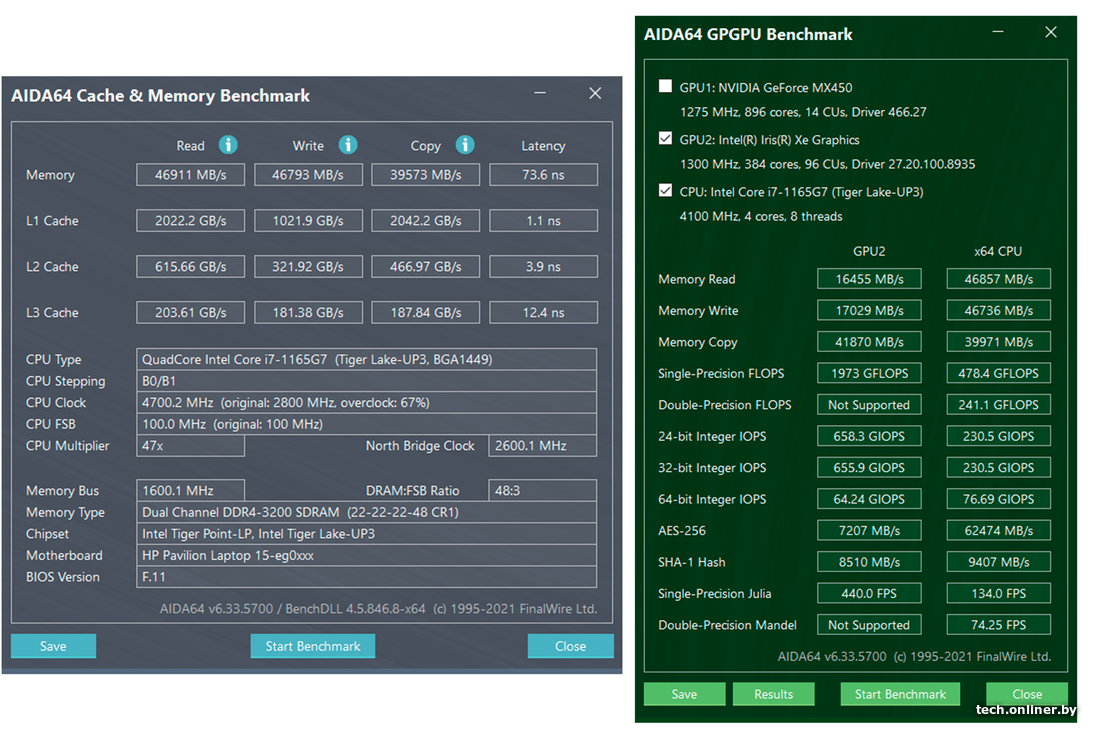Click the GPU2 Memory Read result box
Screen dimensions: 1100x733
pyautogui.click(x=868, y=279)
